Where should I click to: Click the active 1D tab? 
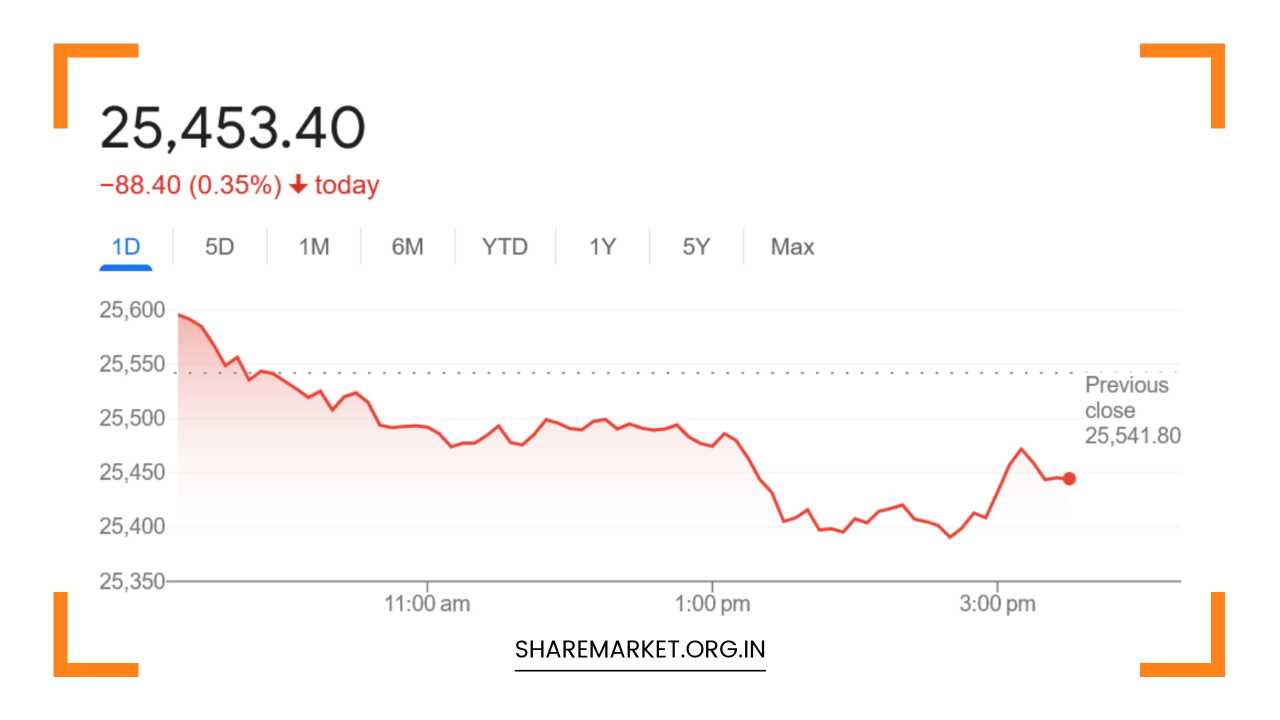point(126,246)
